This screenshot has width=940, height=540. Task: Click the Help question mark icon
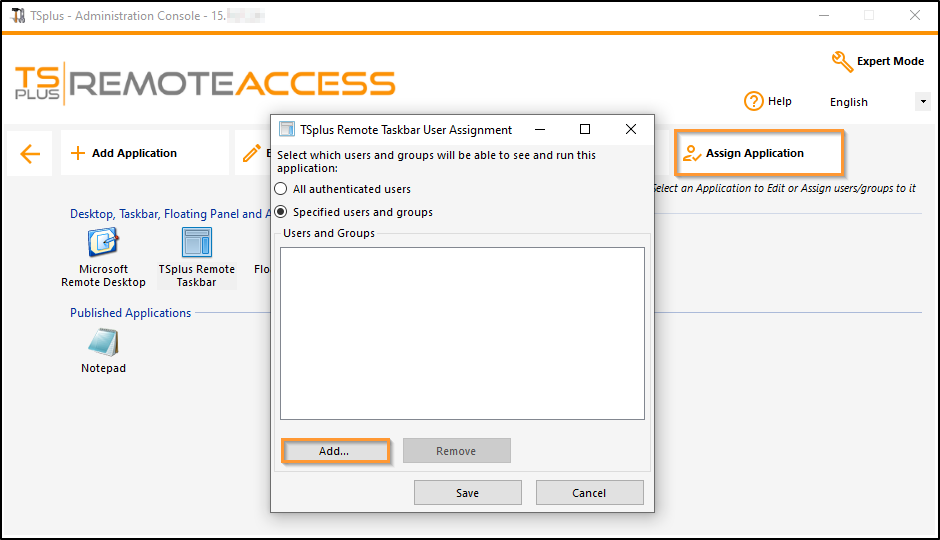pyautogui.click(x=754, y=101)
